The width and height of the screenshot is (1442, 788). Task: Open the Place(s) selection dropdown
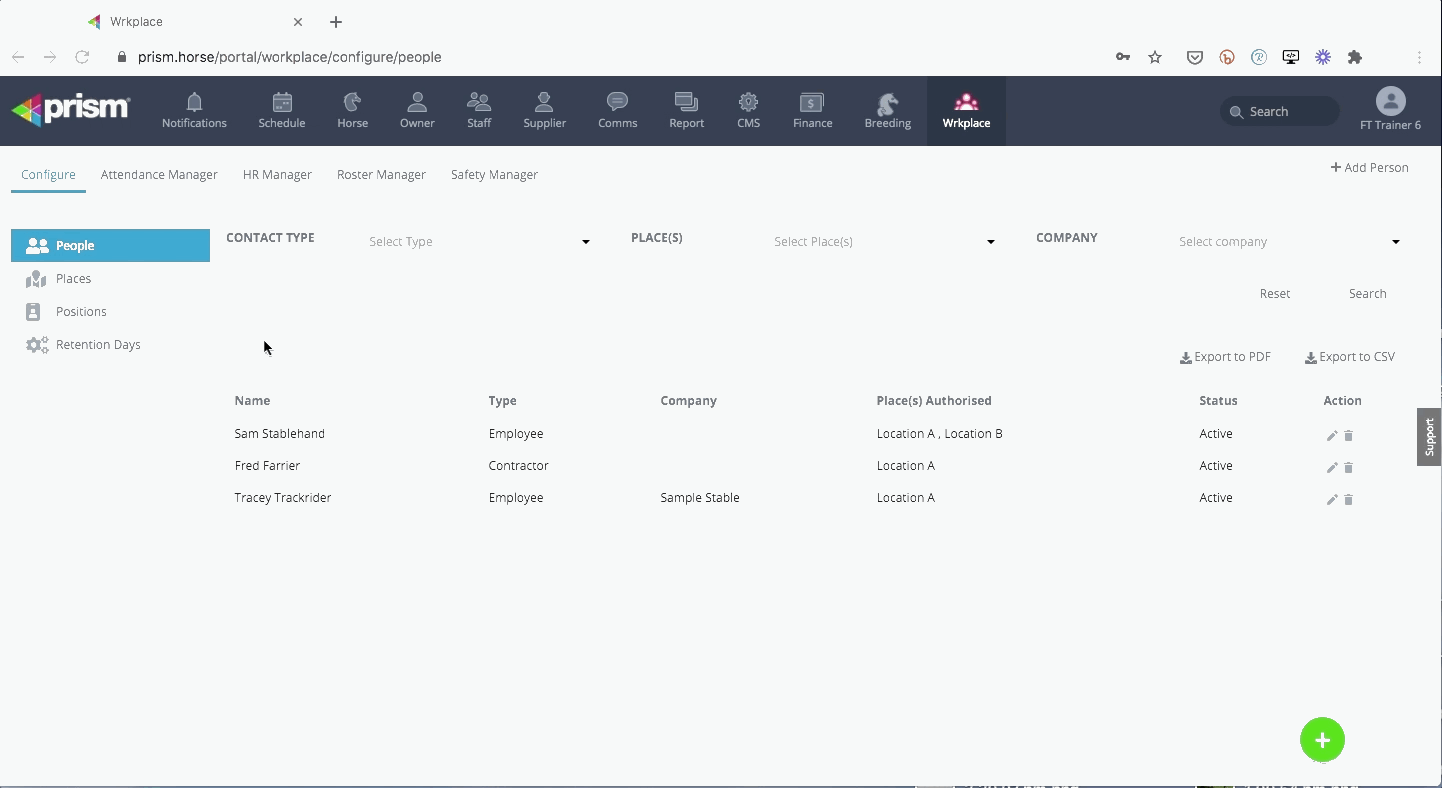(x=884, y=242)
